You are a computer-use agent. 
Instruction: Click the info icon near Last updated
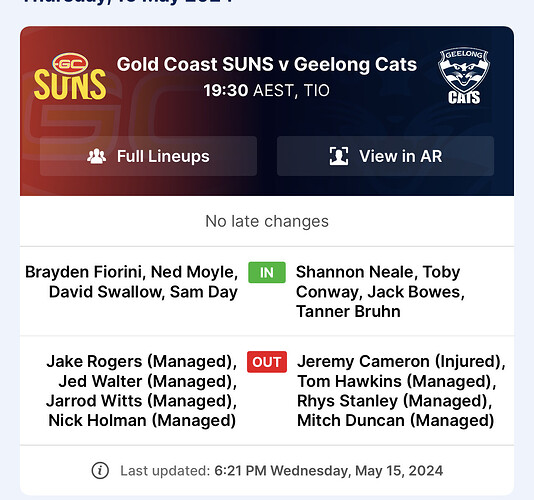(x=100, y=471)
